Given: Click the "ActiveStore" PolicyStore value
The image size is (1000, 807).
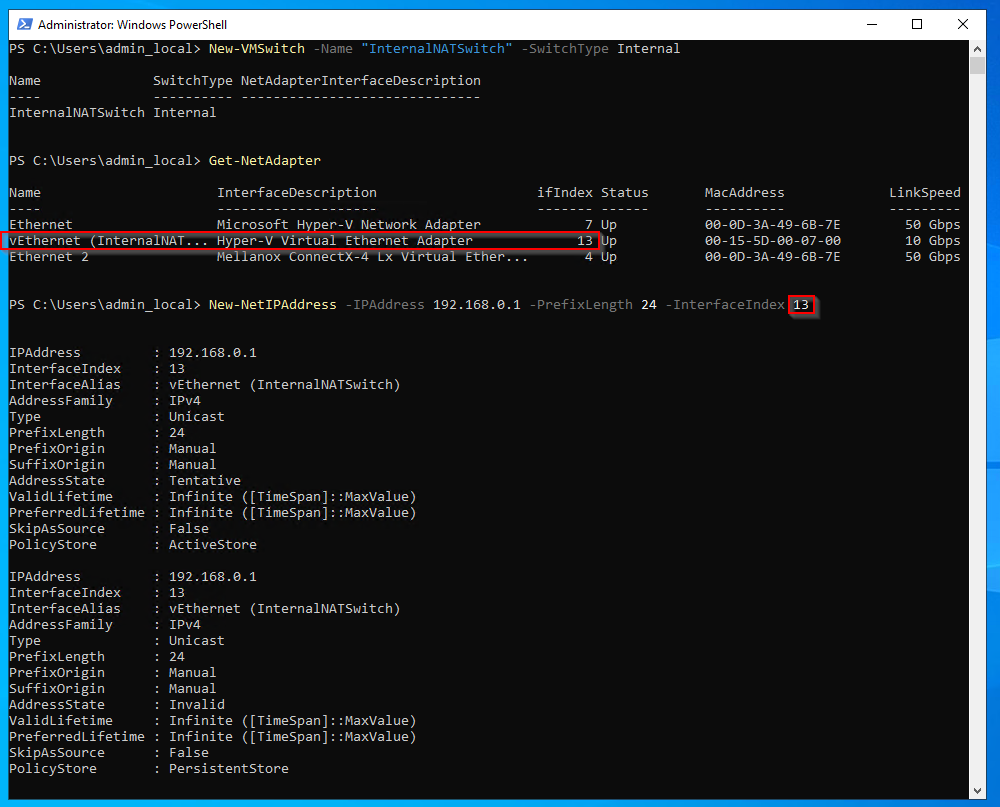Looking at the screenshot, I should (212, 545).
